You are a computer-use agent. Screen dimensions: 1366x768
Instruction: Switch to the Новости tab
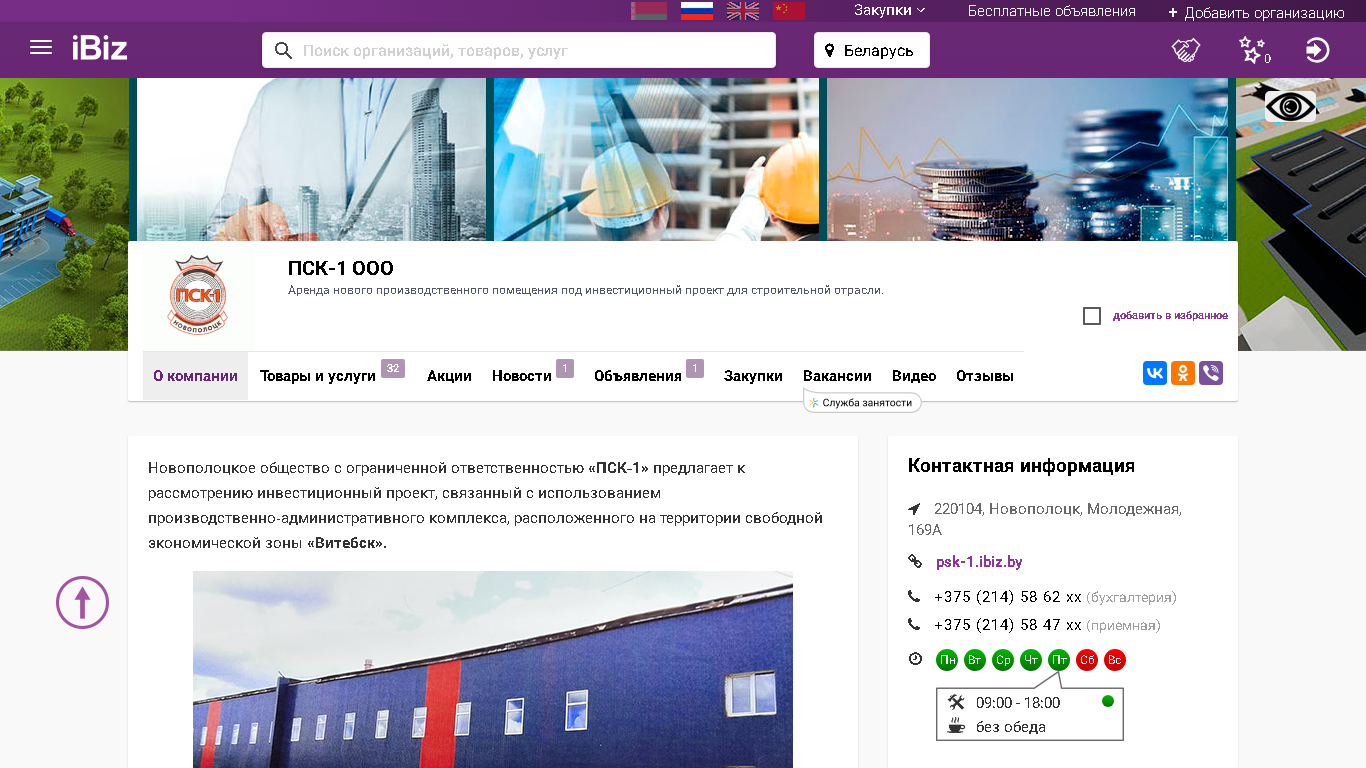tap(522, 376)
